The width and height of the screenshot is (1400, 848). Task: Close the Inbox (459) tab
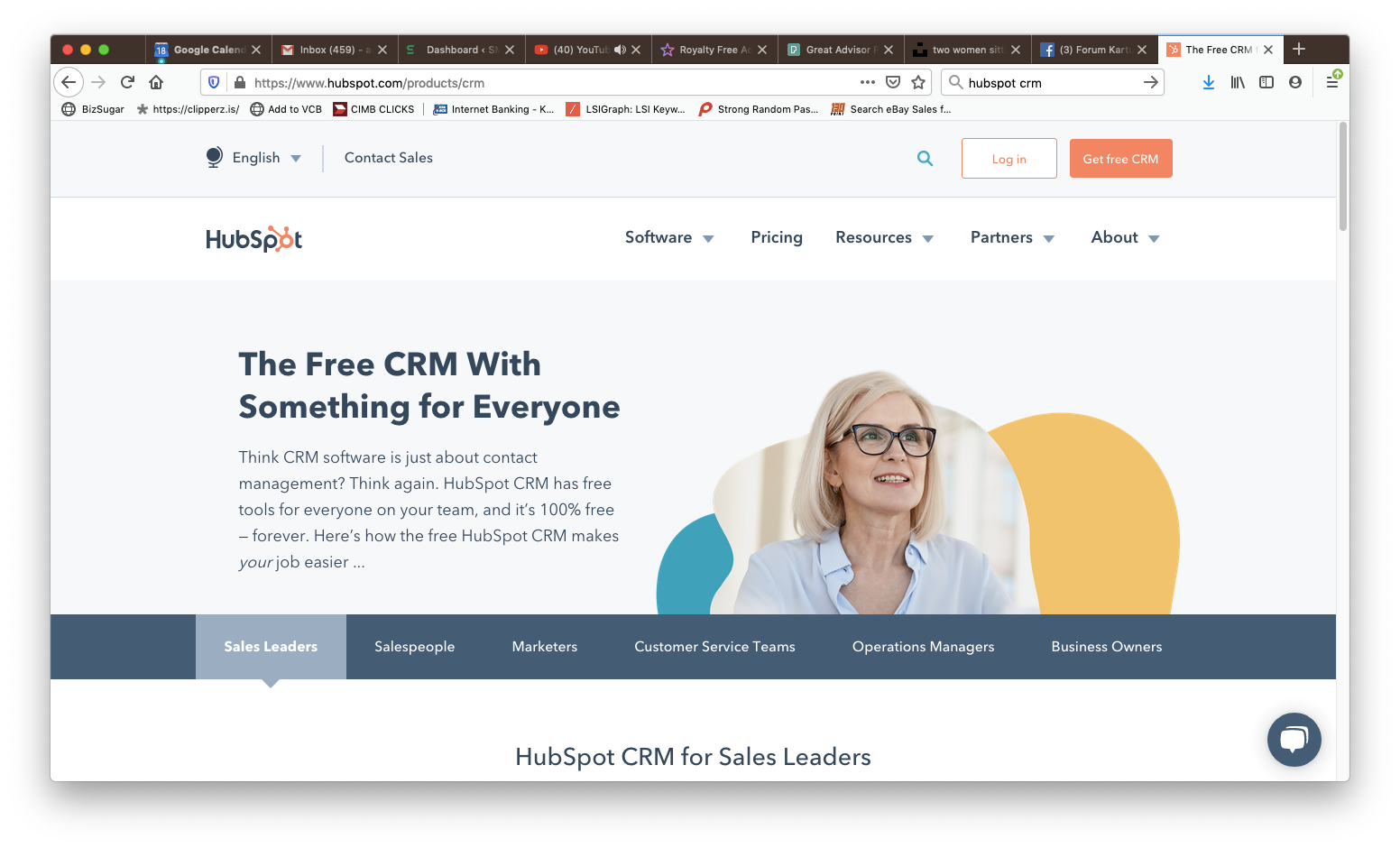pos(382,50)
